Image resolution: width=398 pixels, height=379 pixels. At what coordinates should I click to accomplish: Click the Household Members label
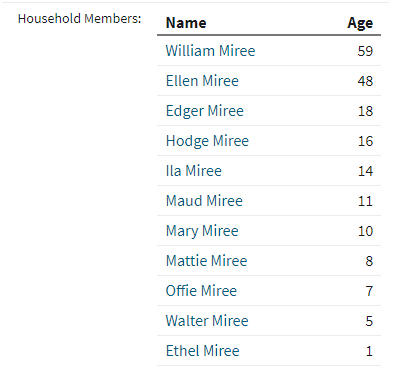(79, 19)
